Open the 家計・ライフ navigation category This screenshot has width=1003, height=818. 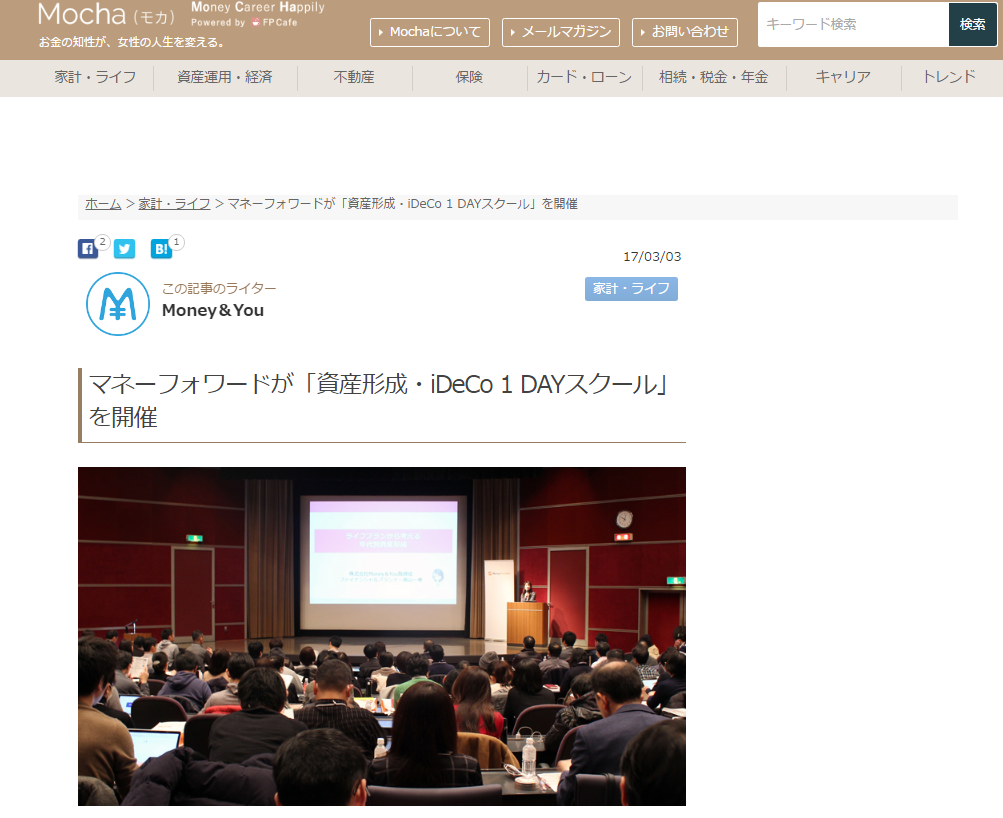click(95, 77)
